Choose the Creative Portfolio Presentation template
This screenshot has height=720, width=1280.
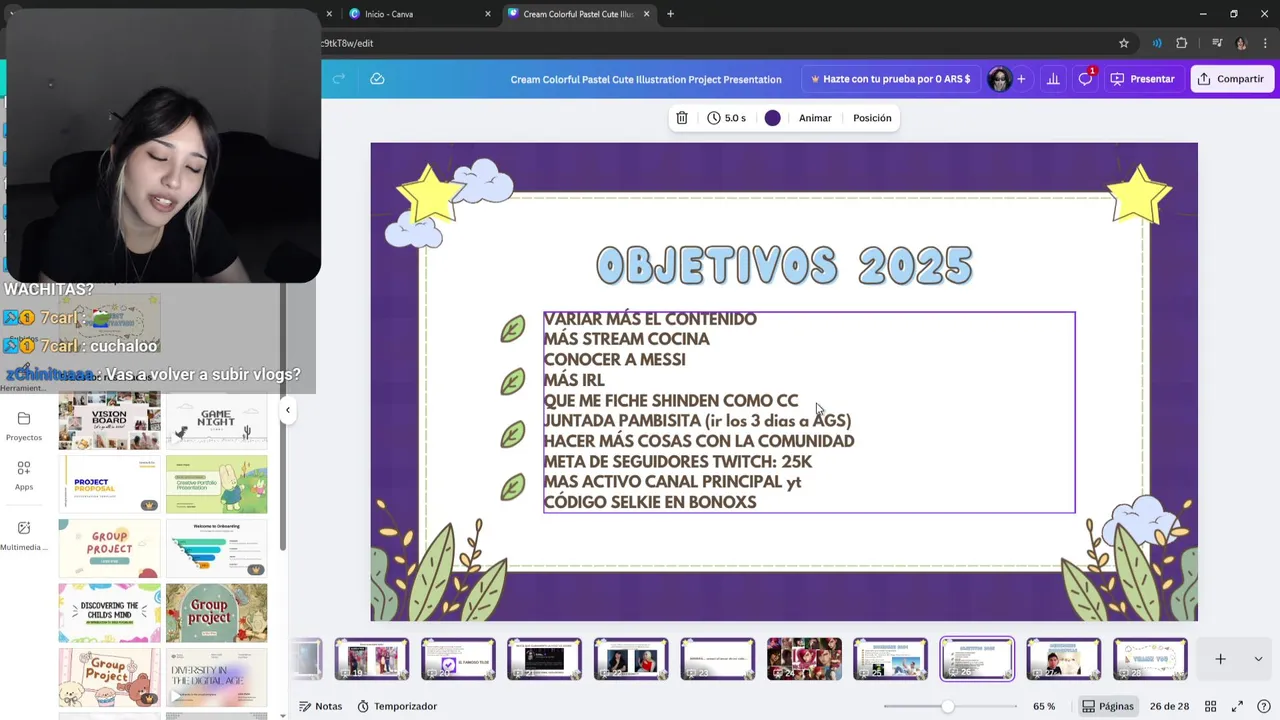coord(217,484)
